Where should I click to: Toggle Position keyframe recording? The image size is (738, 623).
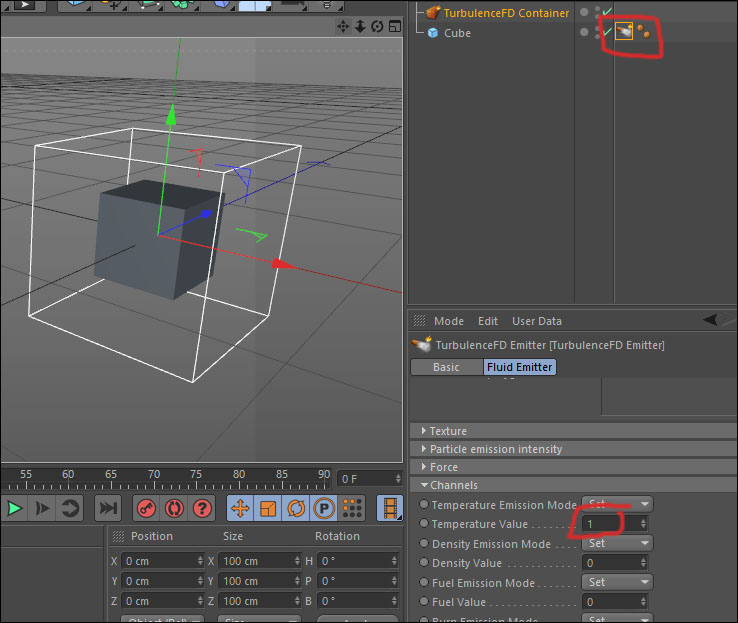(x=240, y=508)
